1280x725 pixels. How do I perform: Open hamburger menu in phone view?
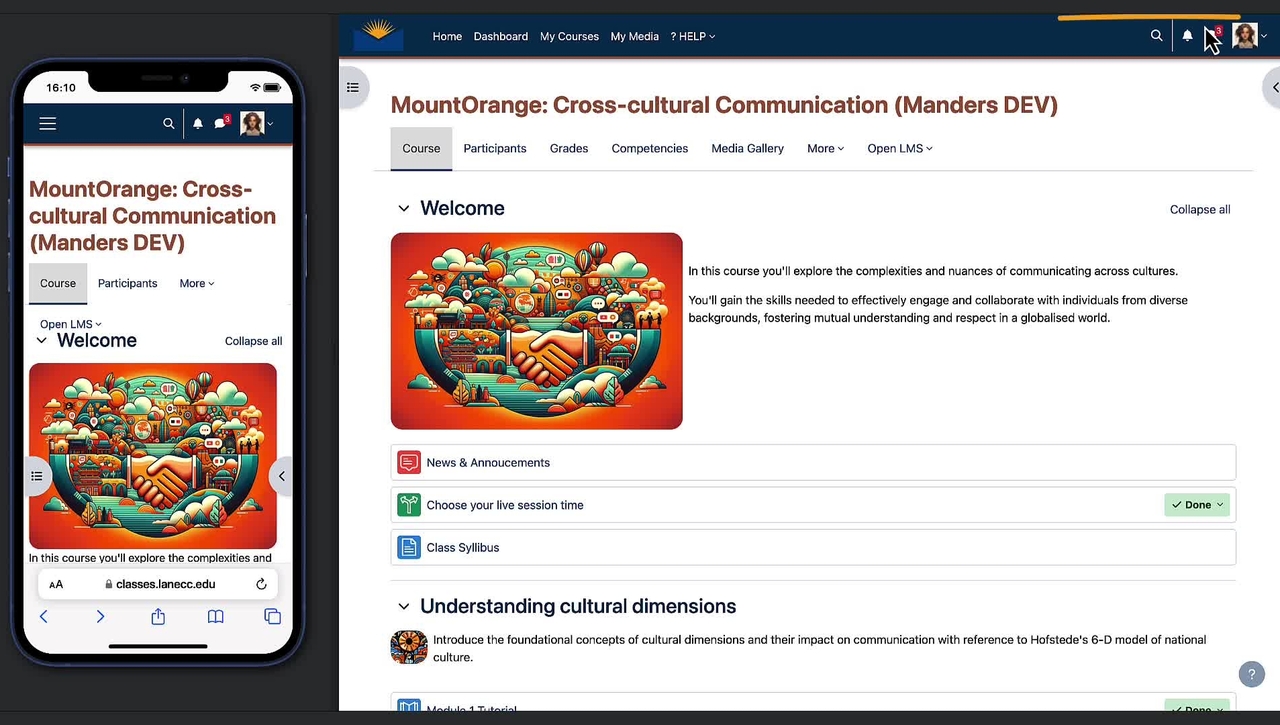48,124
